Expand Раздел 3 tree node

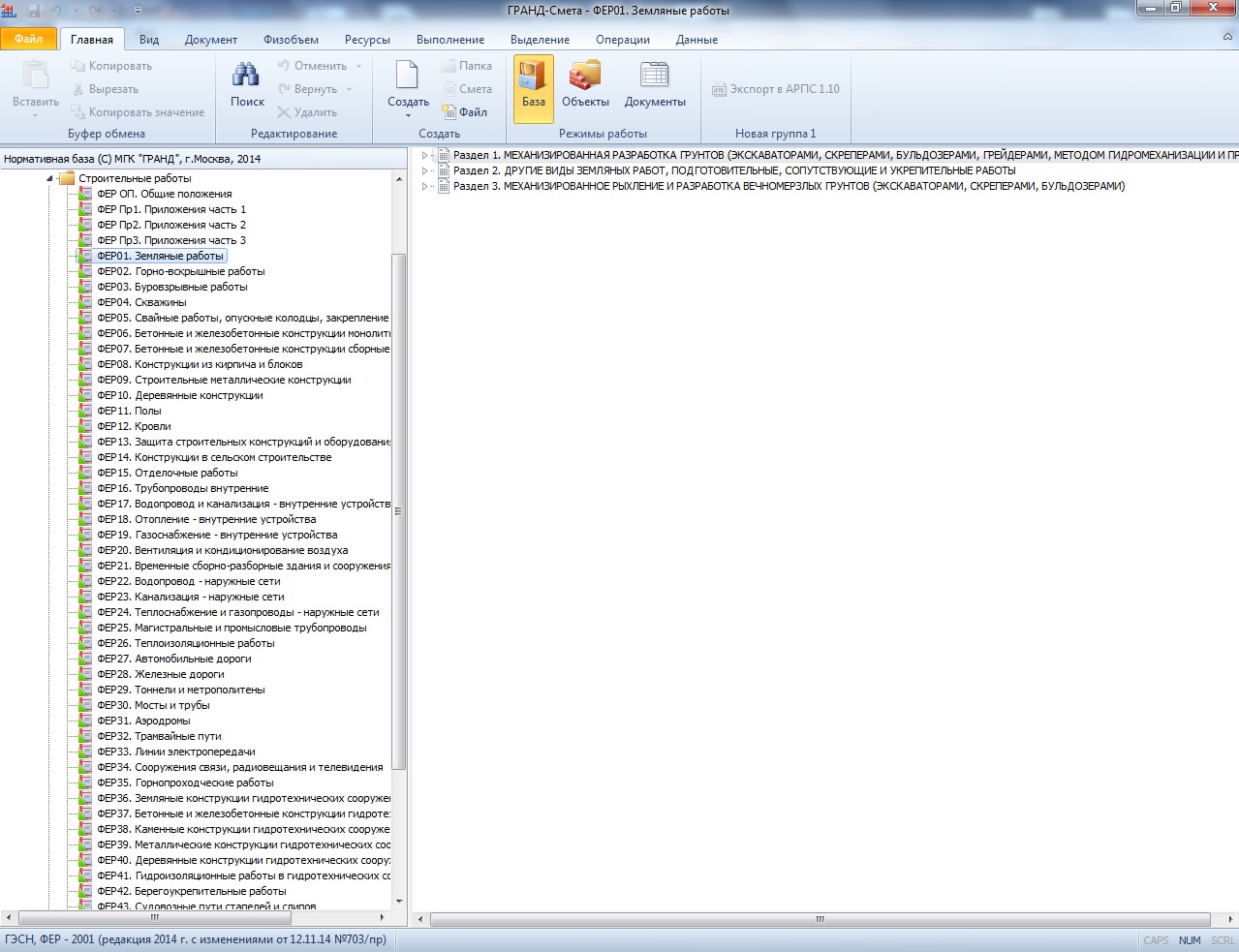424,186
